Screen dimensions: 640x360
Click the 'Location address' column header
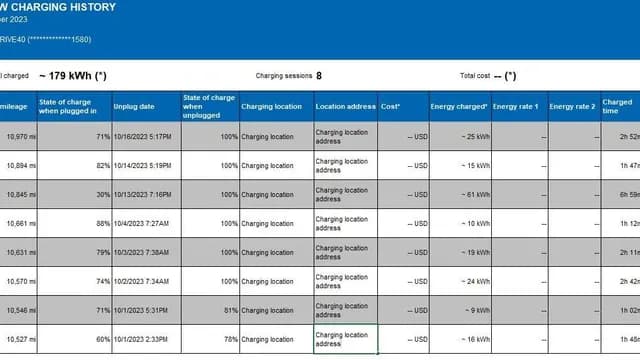click(x=346, y=107)
